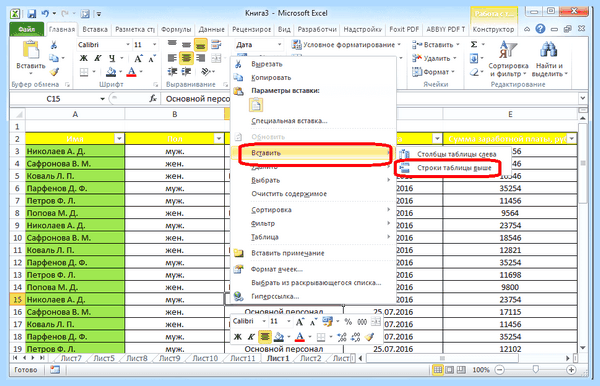This screenshot has height=386, width=600.
Task: Click the AutoSum sigma icon
Action: (474, 44)
